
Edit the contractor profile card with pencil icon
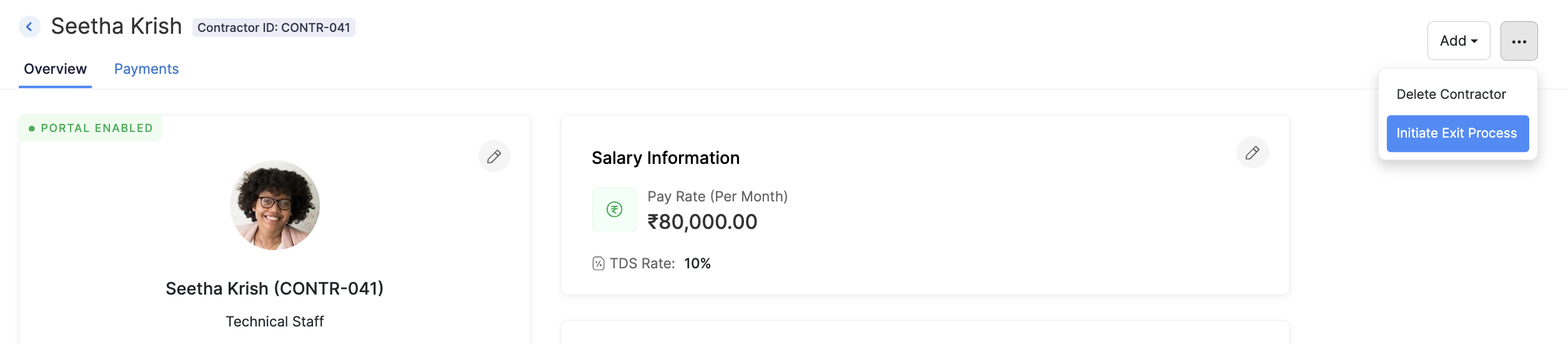(494, 156)
